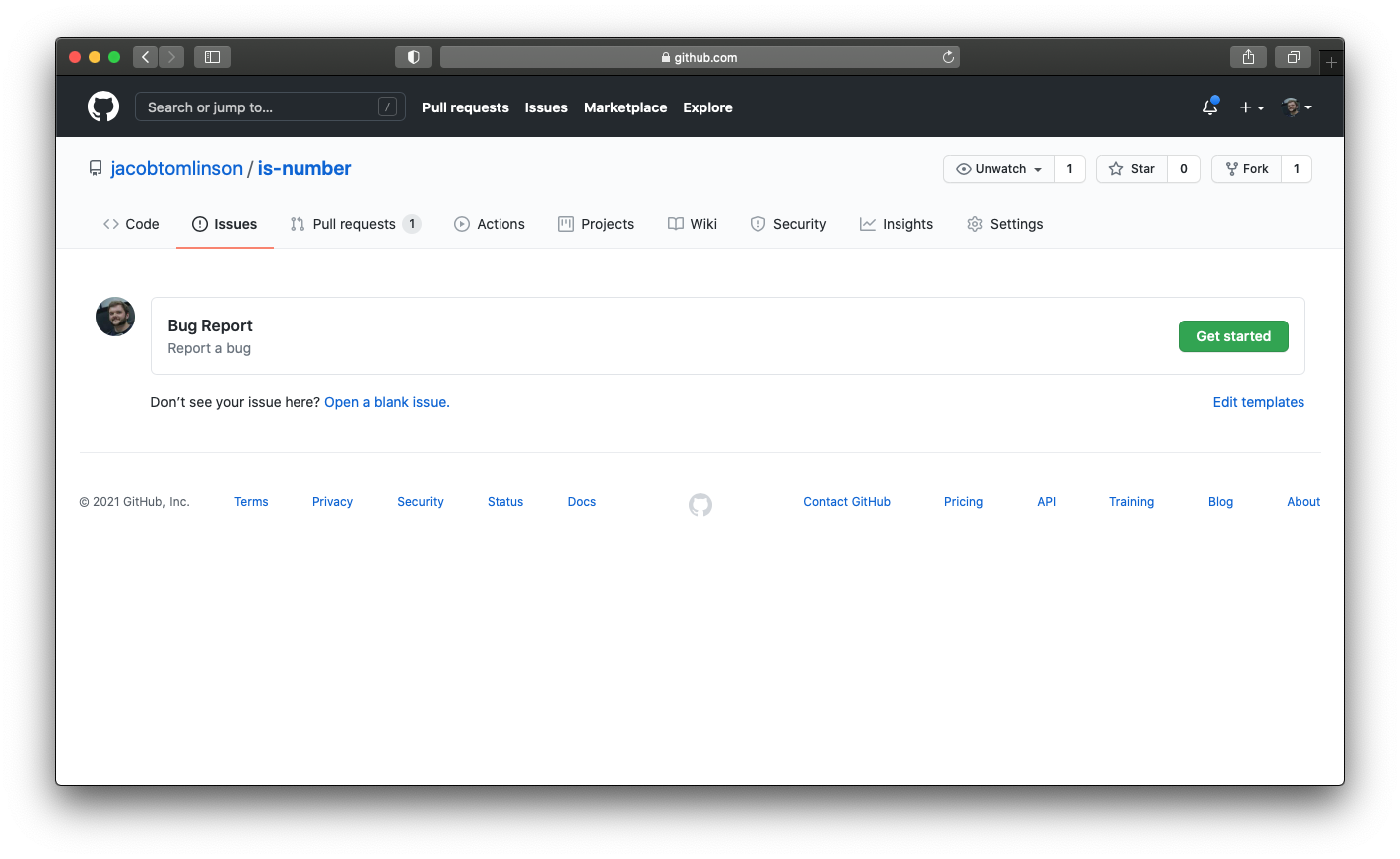Click the repository bookmark icon
The width and height of the screenshot is (1400, 859).
click(x=96, y=167)
